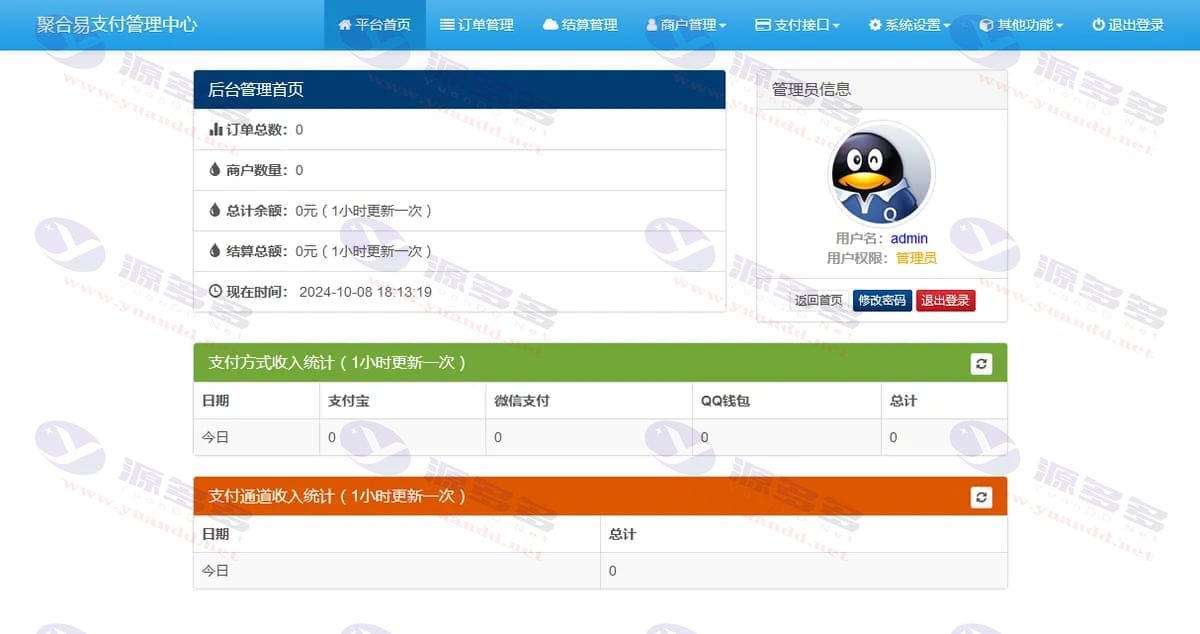Click the 今日 row in the payment-method table
The image size is (1200, 634).
(x=600, y=437)
